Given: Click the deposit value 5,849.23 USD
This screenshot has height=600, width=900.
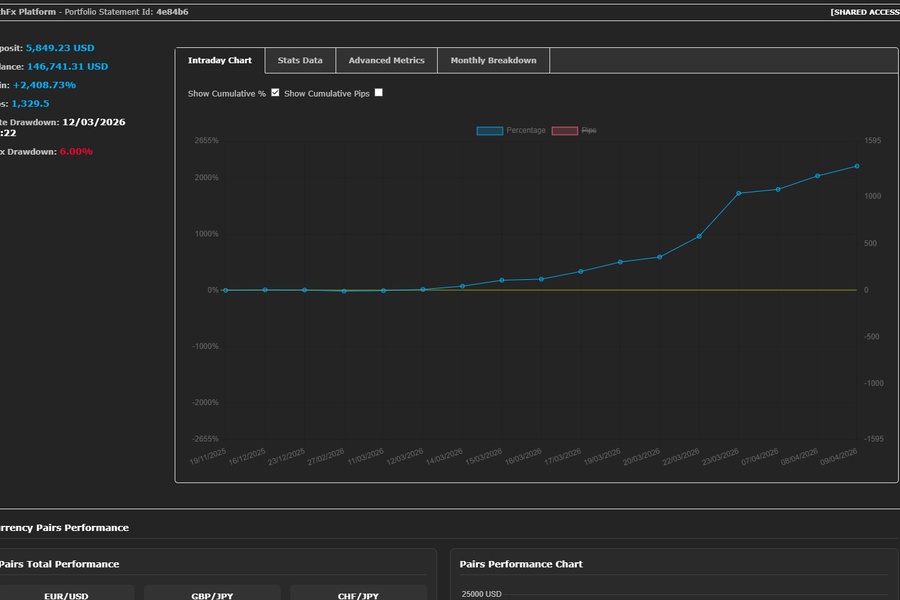Looking at the screenshot, I should 60,48.
